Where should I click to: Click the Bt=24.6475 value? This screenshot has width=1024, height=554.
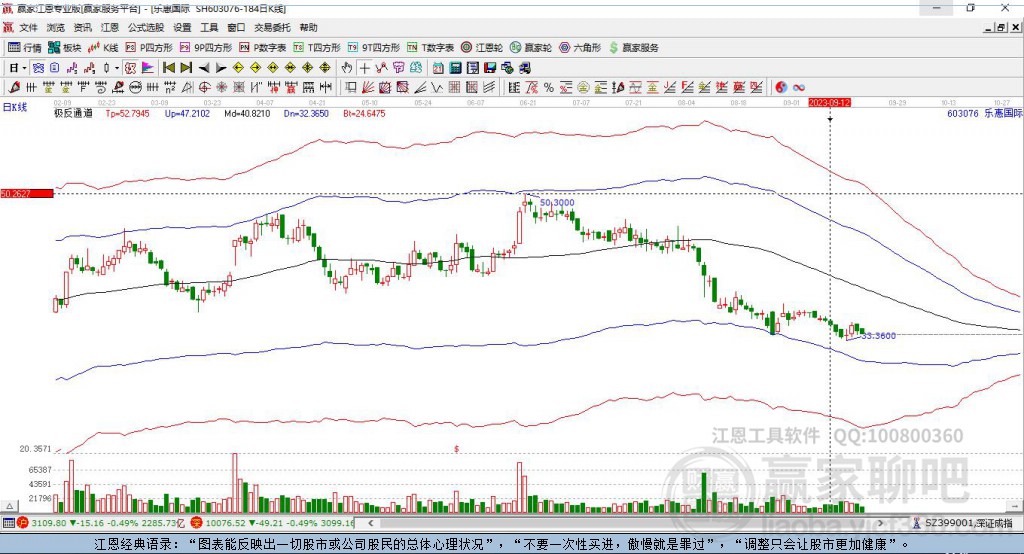point(364,113)
